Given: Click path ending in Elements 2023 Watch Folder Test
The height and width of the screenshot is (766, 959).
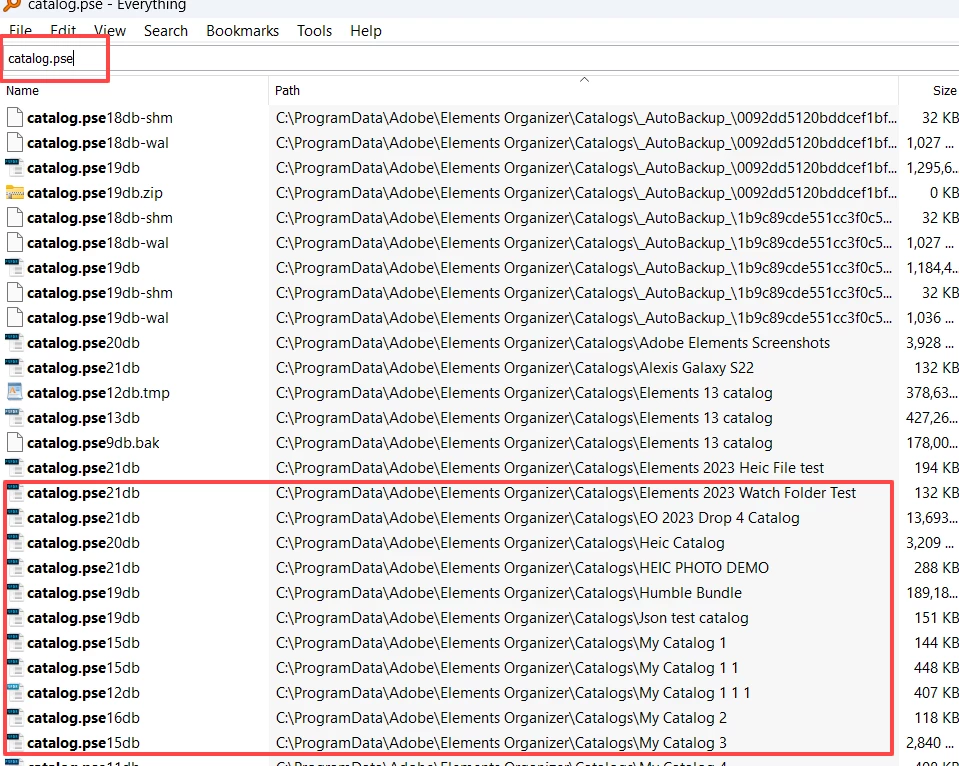Looking at the screenshot, I should click(x=566, y=493).
